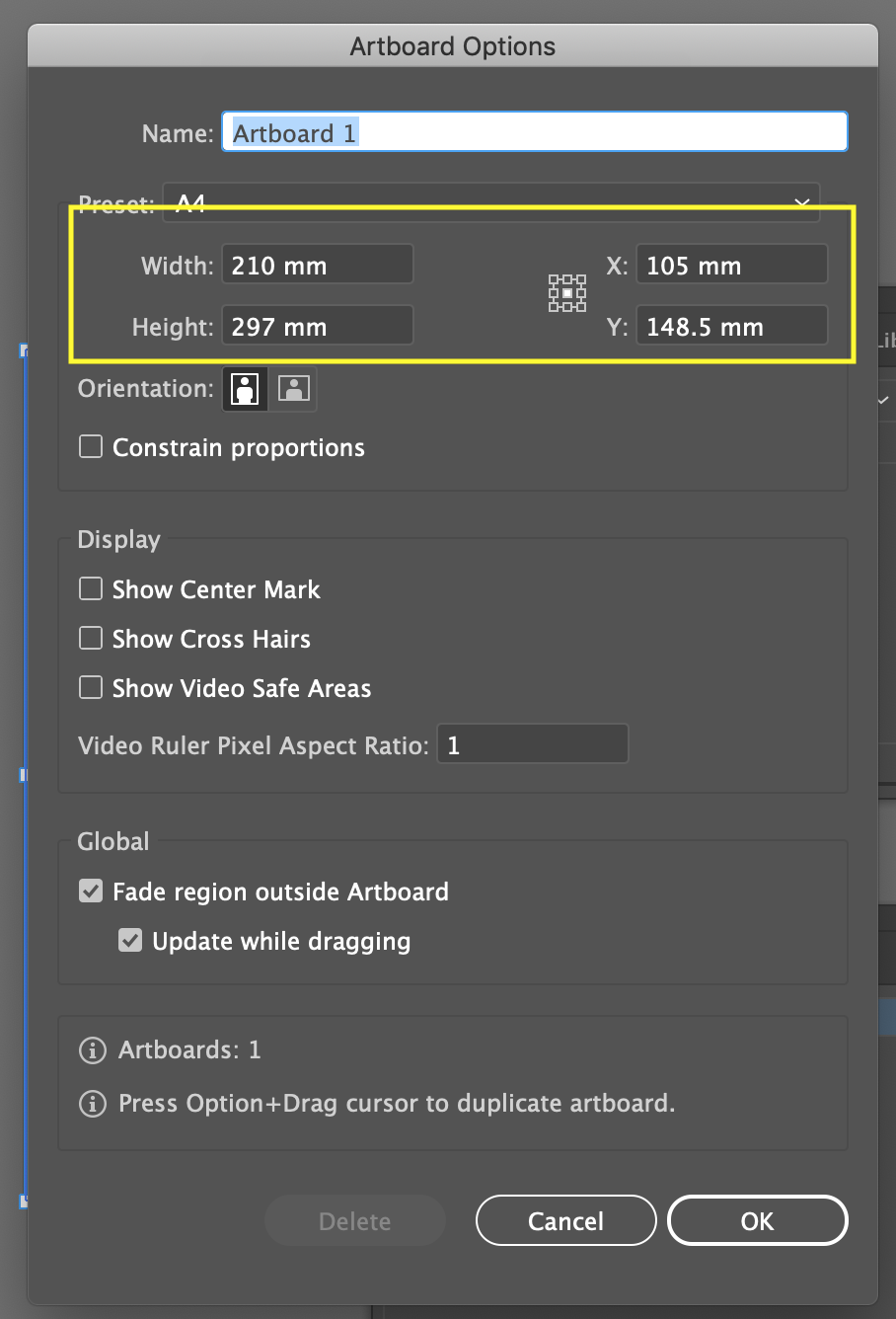Click the center reference point in the position proxy
The width and height of the screenshot is (896, 1319).
(567, 292)
